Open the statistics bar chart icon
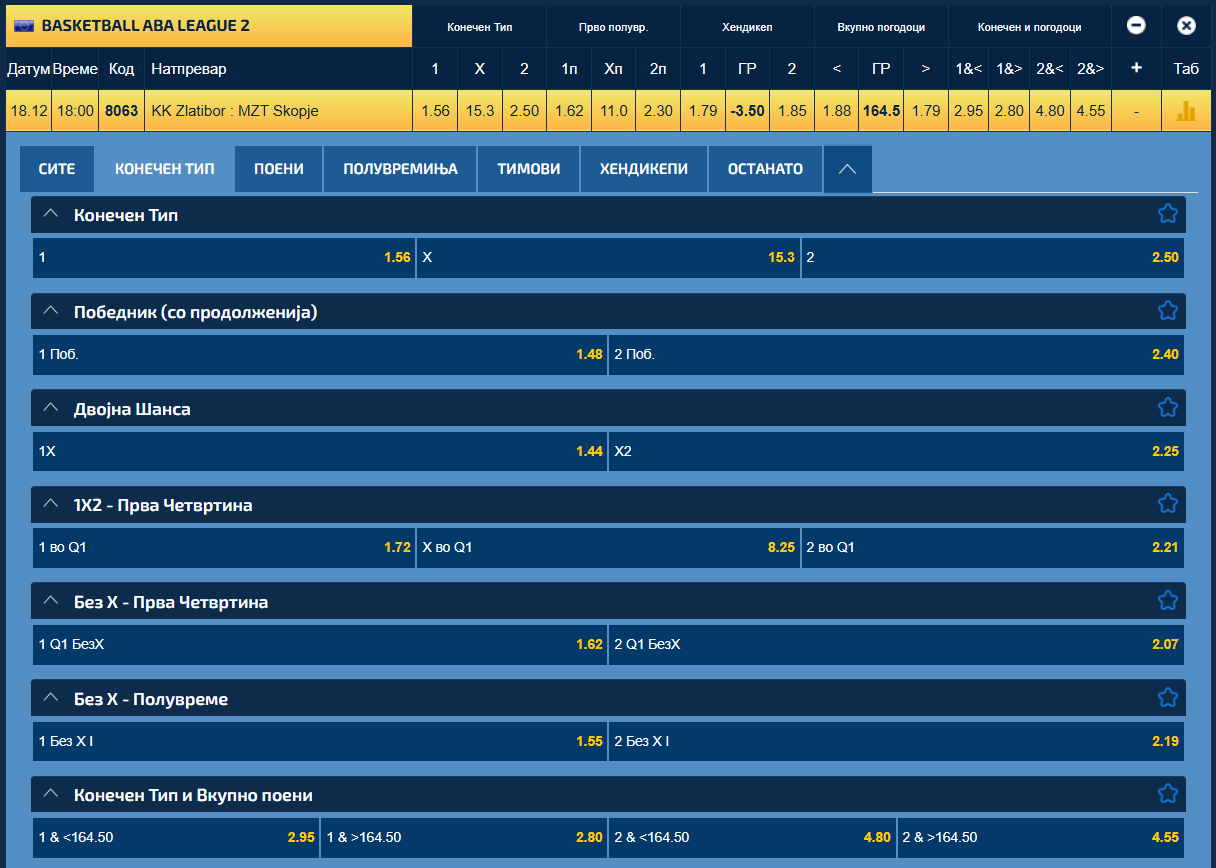Viewport: 1216px width, 868px height. pos(1186,111)
